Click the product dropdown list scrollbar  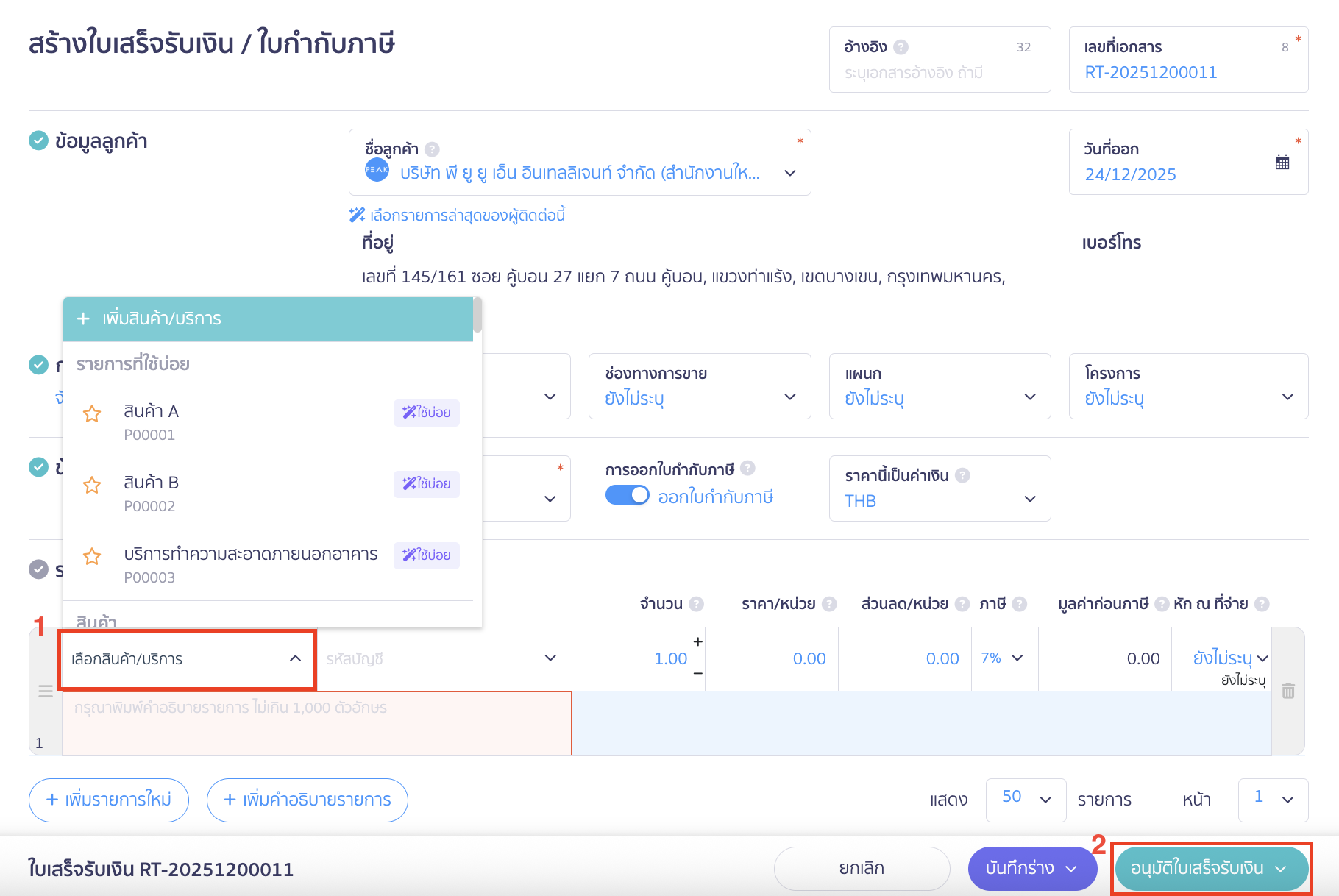477,316
